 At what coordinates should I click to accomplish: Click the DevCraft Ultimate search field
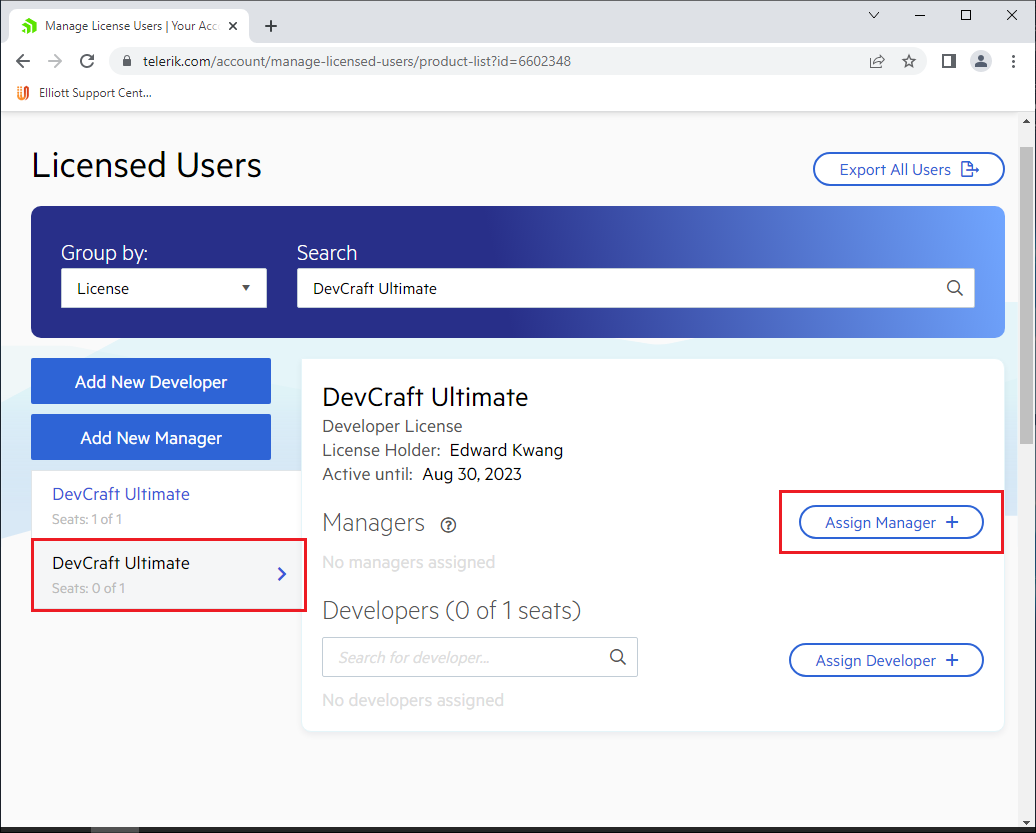click(636, 288)
